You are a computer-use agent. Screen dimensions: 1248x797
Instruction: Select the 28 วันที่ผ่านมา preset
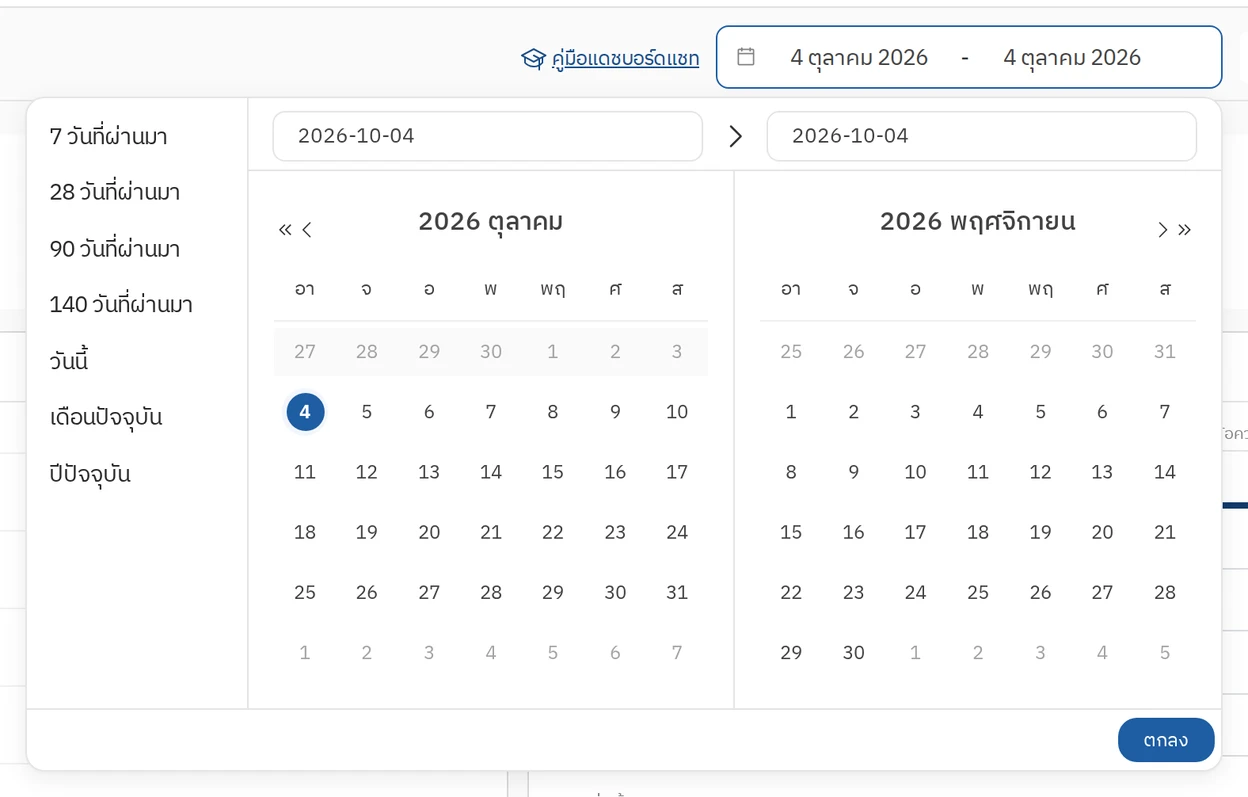pos(115,192)
